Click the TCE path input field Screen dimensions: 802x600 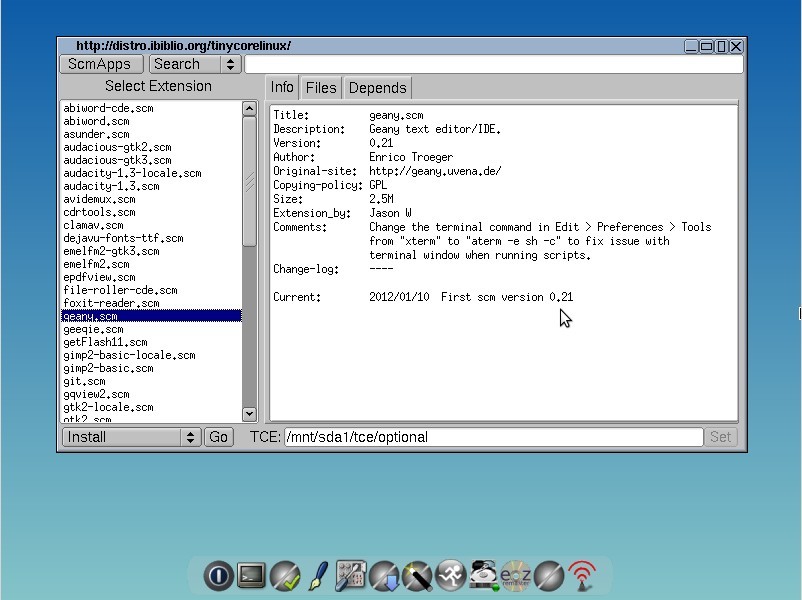(494, 437)
